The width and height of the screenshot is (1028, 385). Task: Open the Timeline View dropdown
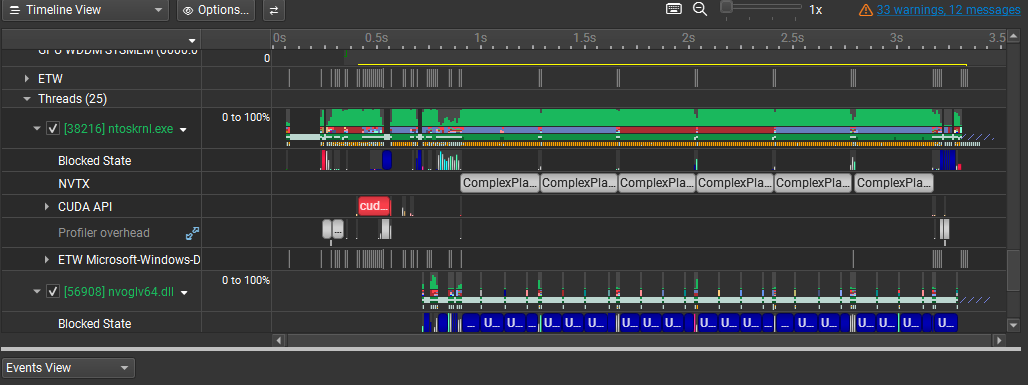coord(85,10)
